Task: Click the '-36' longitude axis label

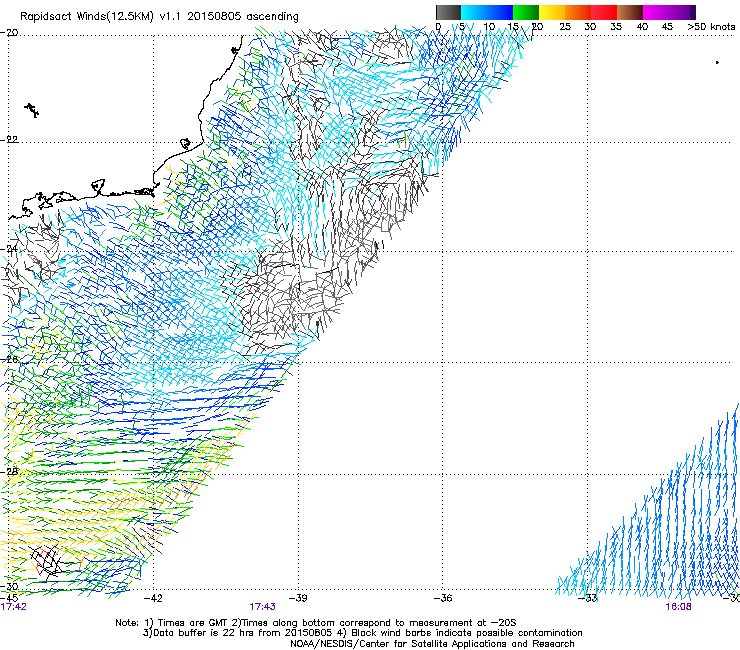Action: (x=442, y=598)
